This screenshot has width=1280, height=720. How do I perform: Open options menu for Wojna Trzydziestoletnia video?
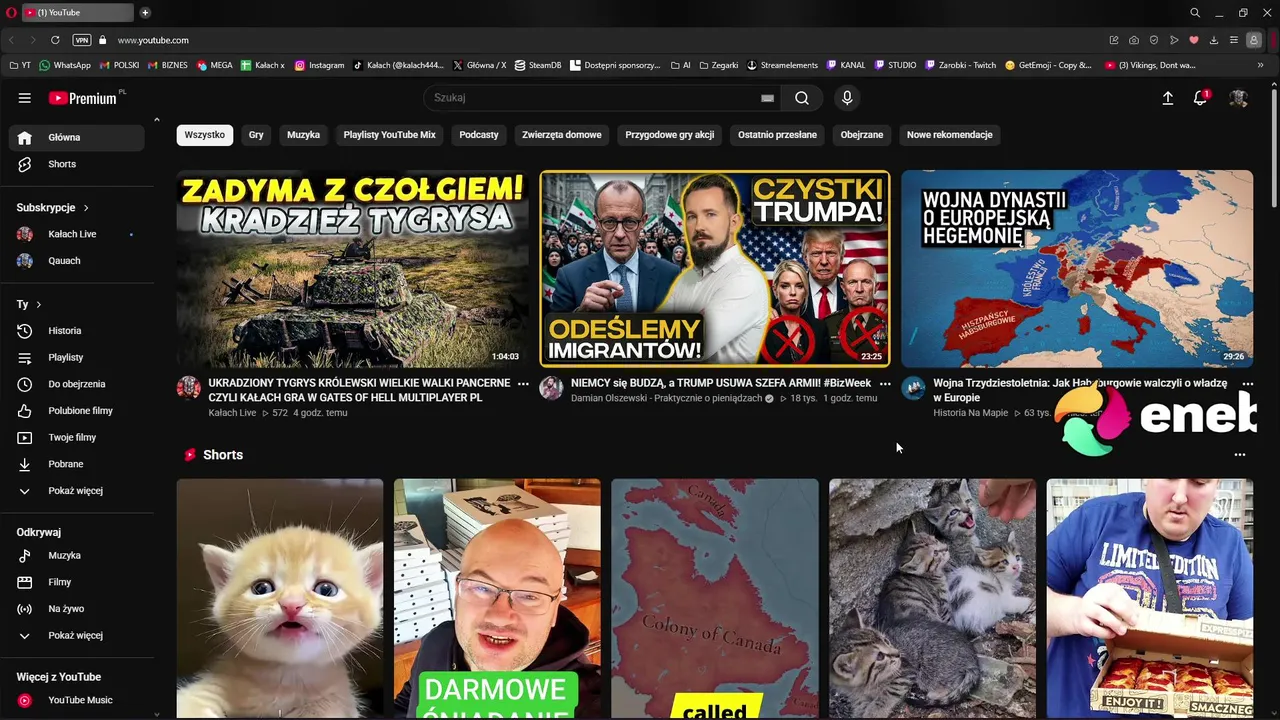(1247, 384)
